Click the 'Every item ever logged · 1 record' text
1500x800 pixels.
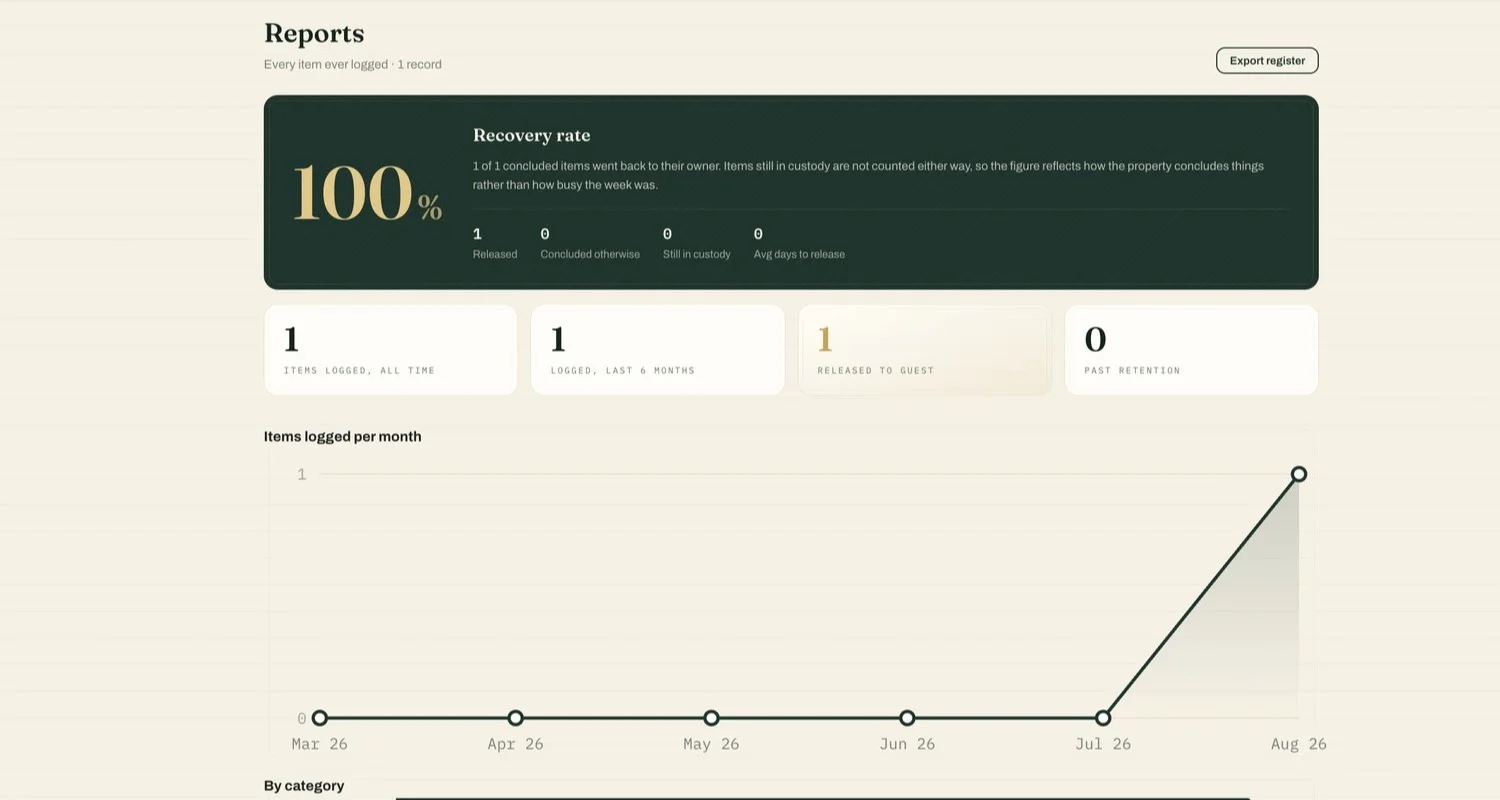[353, 64]
